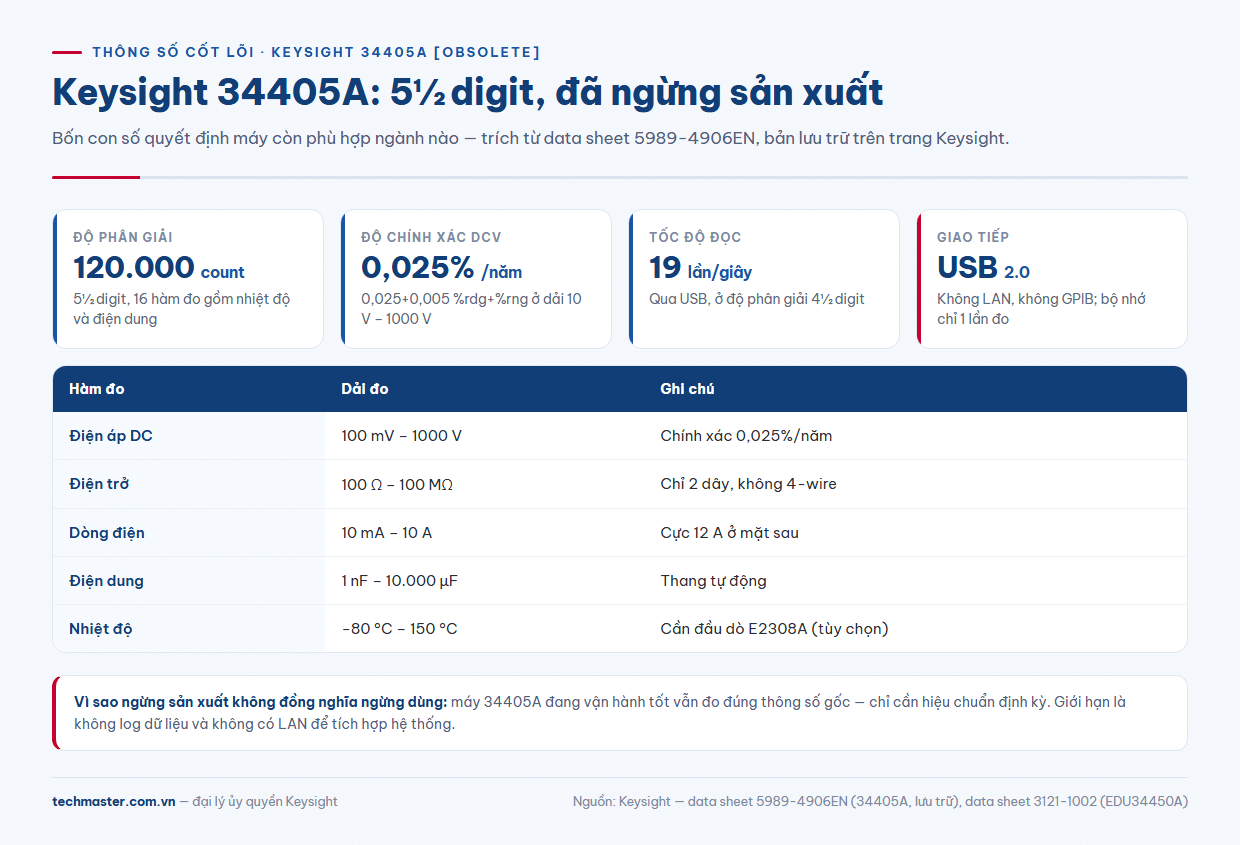Click the 'ĐỘ CHÍNH XÁC DCV' card label
The width and height of the screenshot is (1240, 845).
[x=431, y=237]
